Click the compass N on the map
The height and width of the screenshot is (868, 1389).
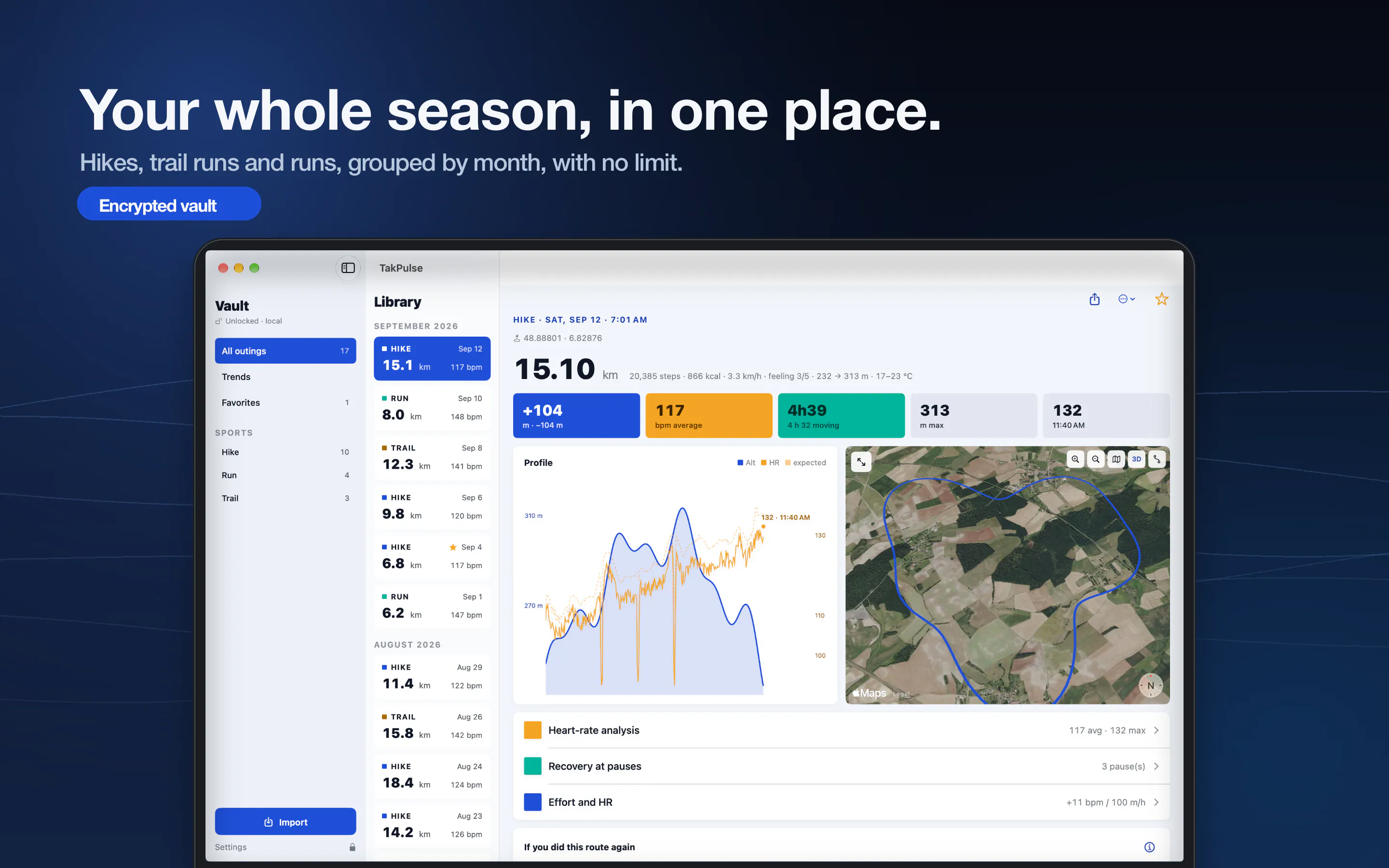(1150, 685)
